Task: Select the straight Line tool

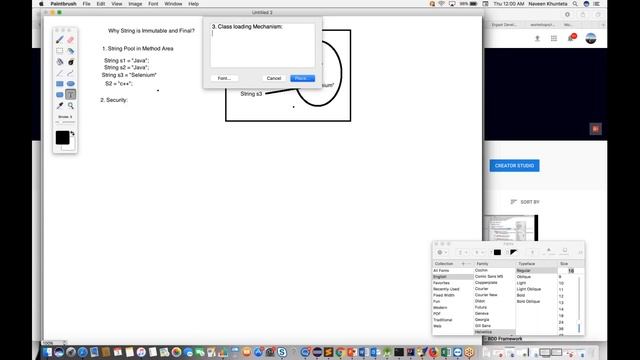Action: (x=60, y=73)
